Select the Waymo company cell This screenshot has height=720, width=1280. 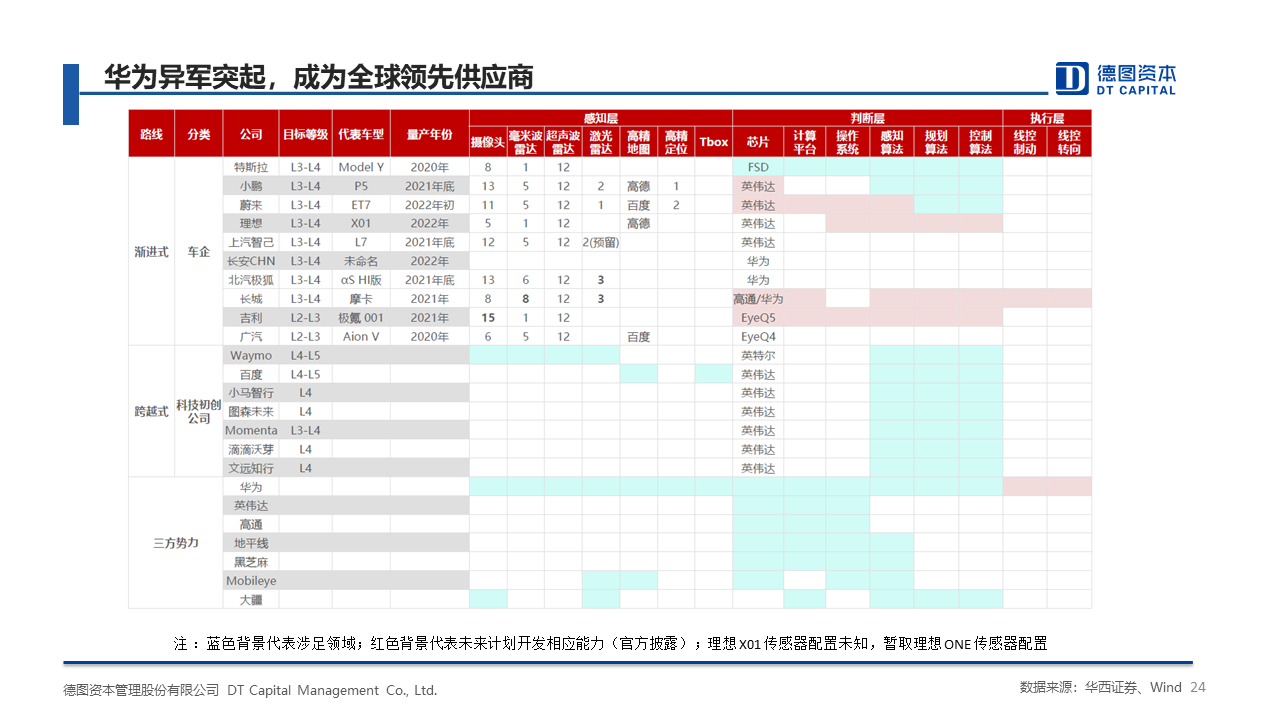coord(251,356)
